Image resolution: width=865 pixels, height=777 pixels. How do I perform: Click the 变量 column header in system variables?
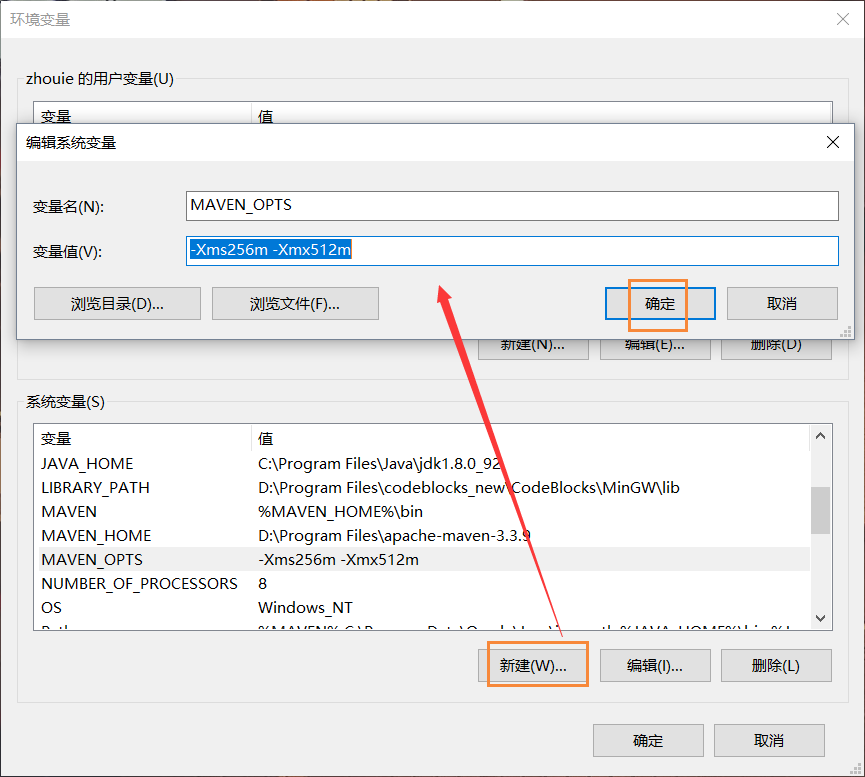click(142, 439)
